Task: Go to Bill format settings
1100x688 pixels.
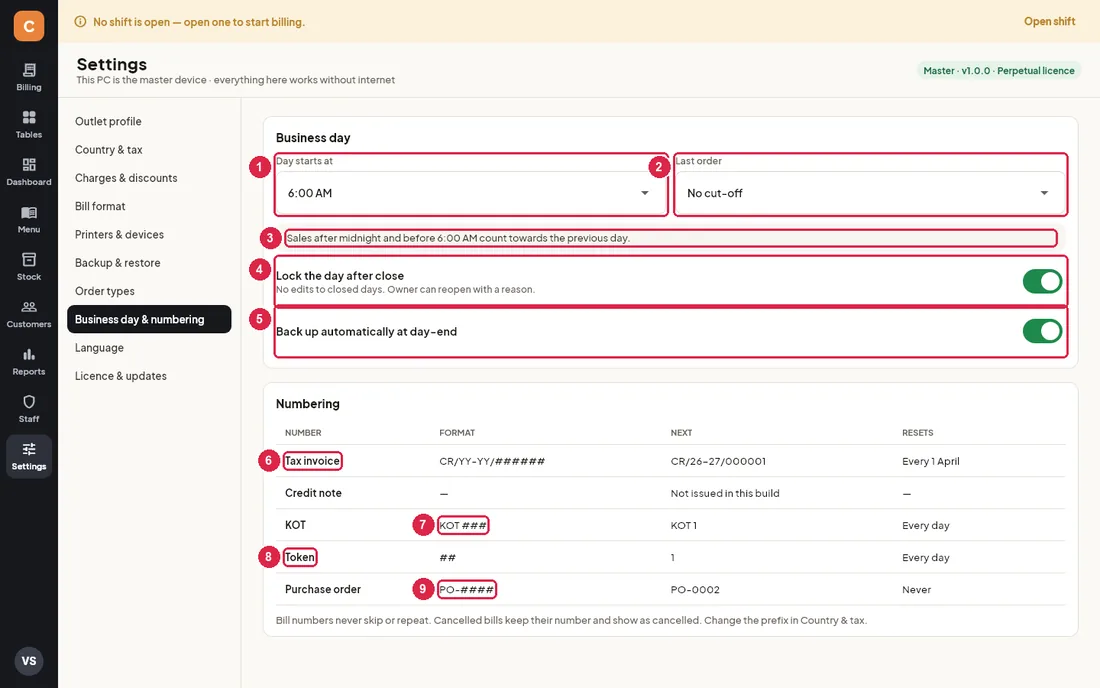Action: click(100, 206)
